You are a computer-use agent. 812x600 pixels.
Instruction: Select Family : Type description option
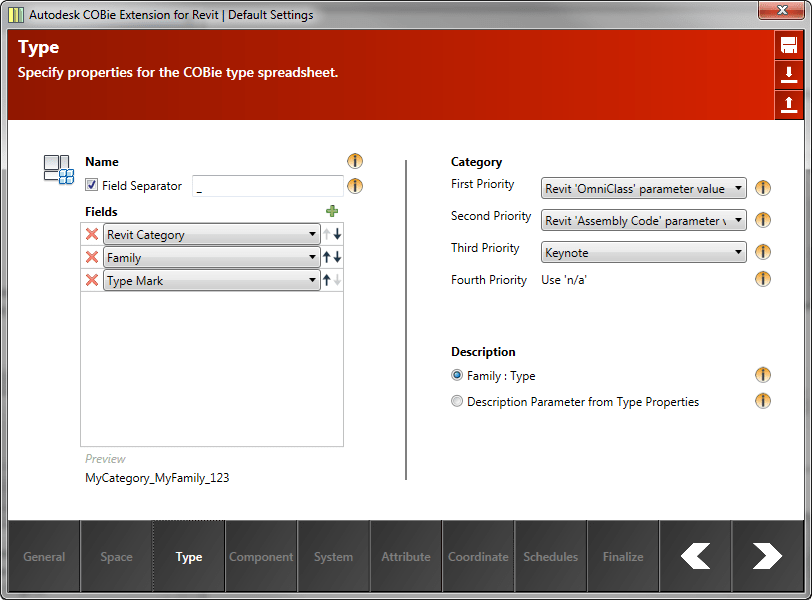coord(457,376)
